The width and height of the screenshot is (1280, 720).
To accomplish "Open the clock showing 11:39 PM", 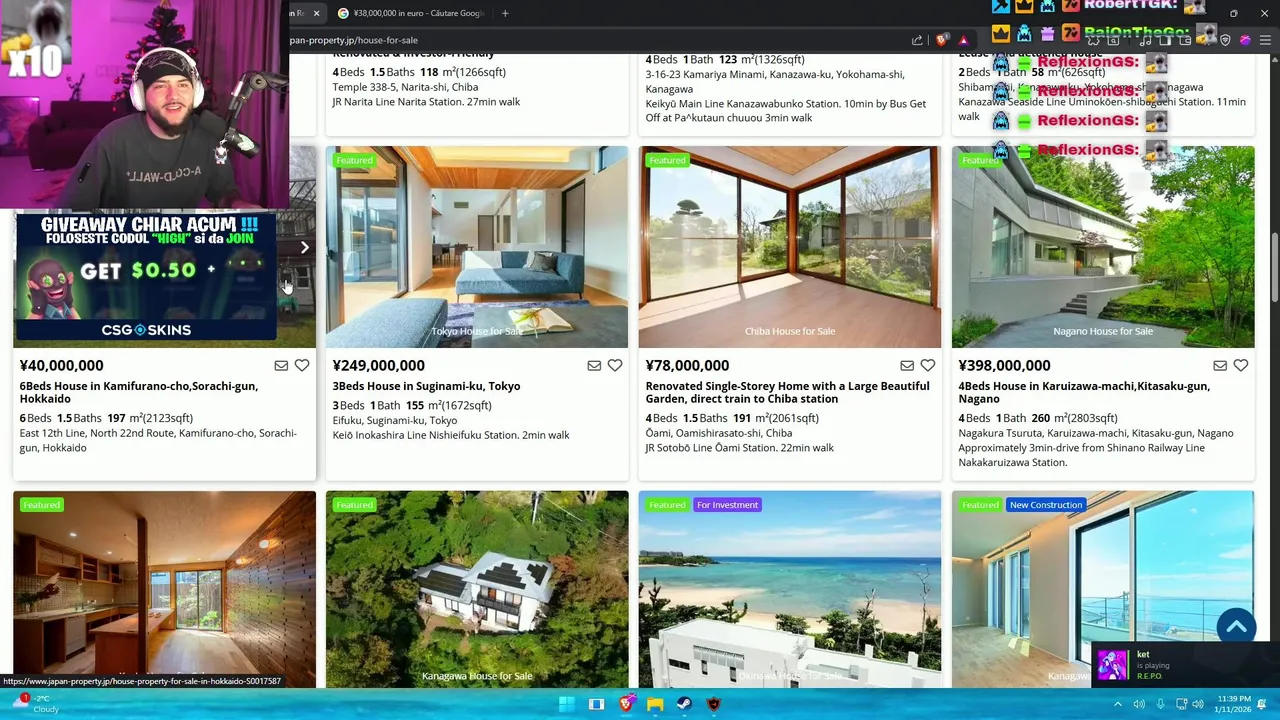I will point(1235,704).
